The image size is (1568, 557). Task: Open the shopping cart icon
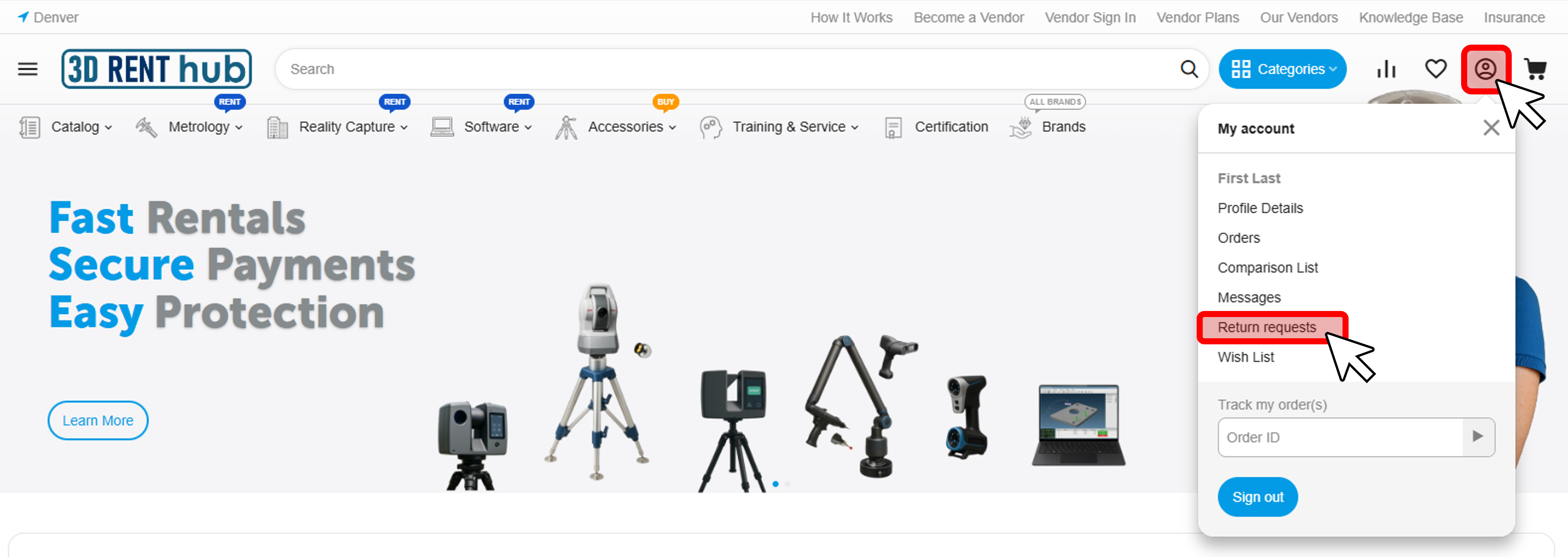click(x=1535, y=69)
